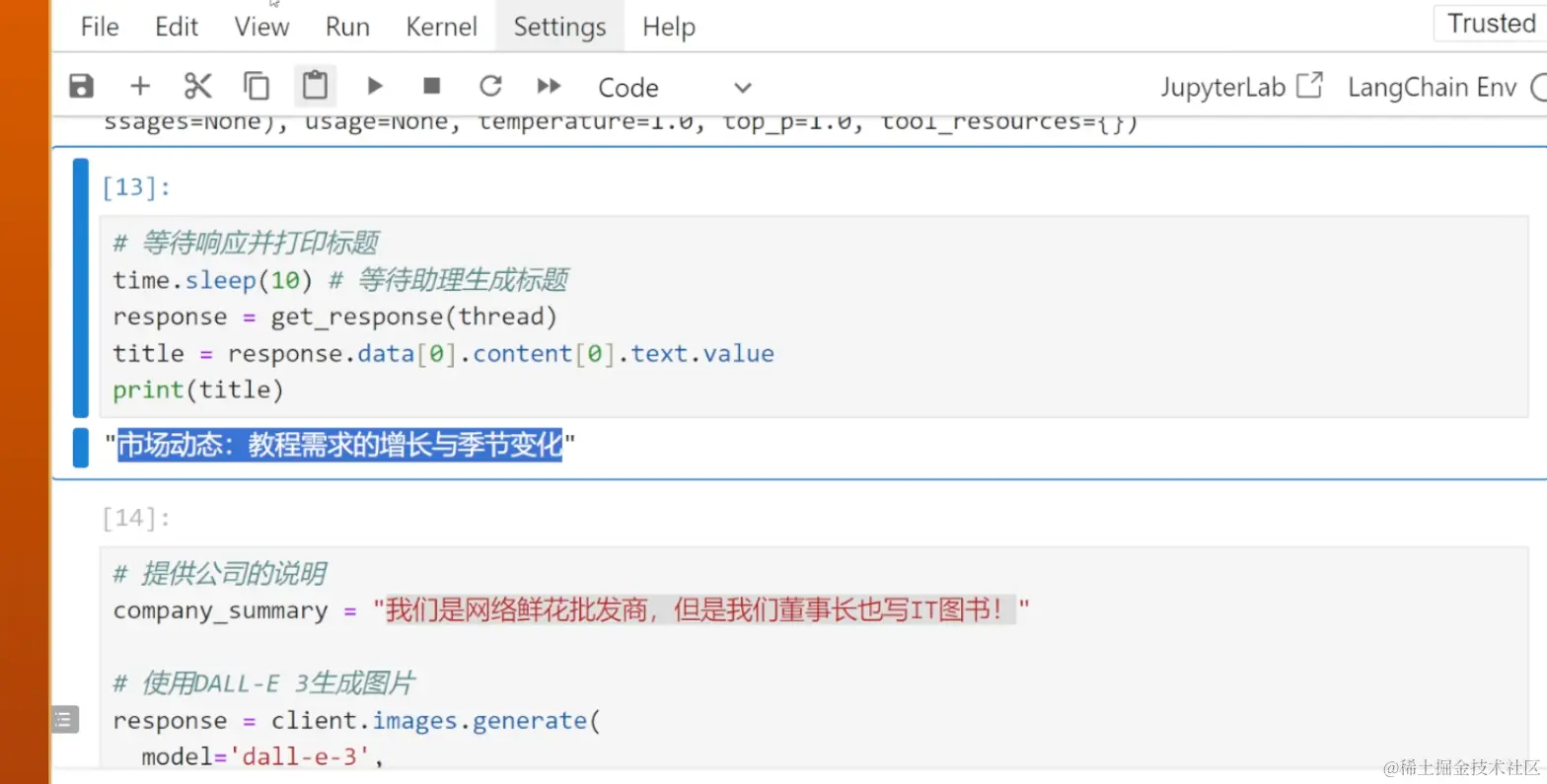
Task: Copy the selected cell icon
Action: [x=257, y=87]
